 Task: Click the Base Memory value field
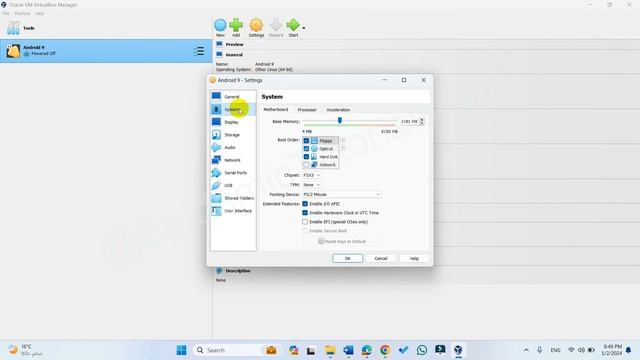[409, 122]
